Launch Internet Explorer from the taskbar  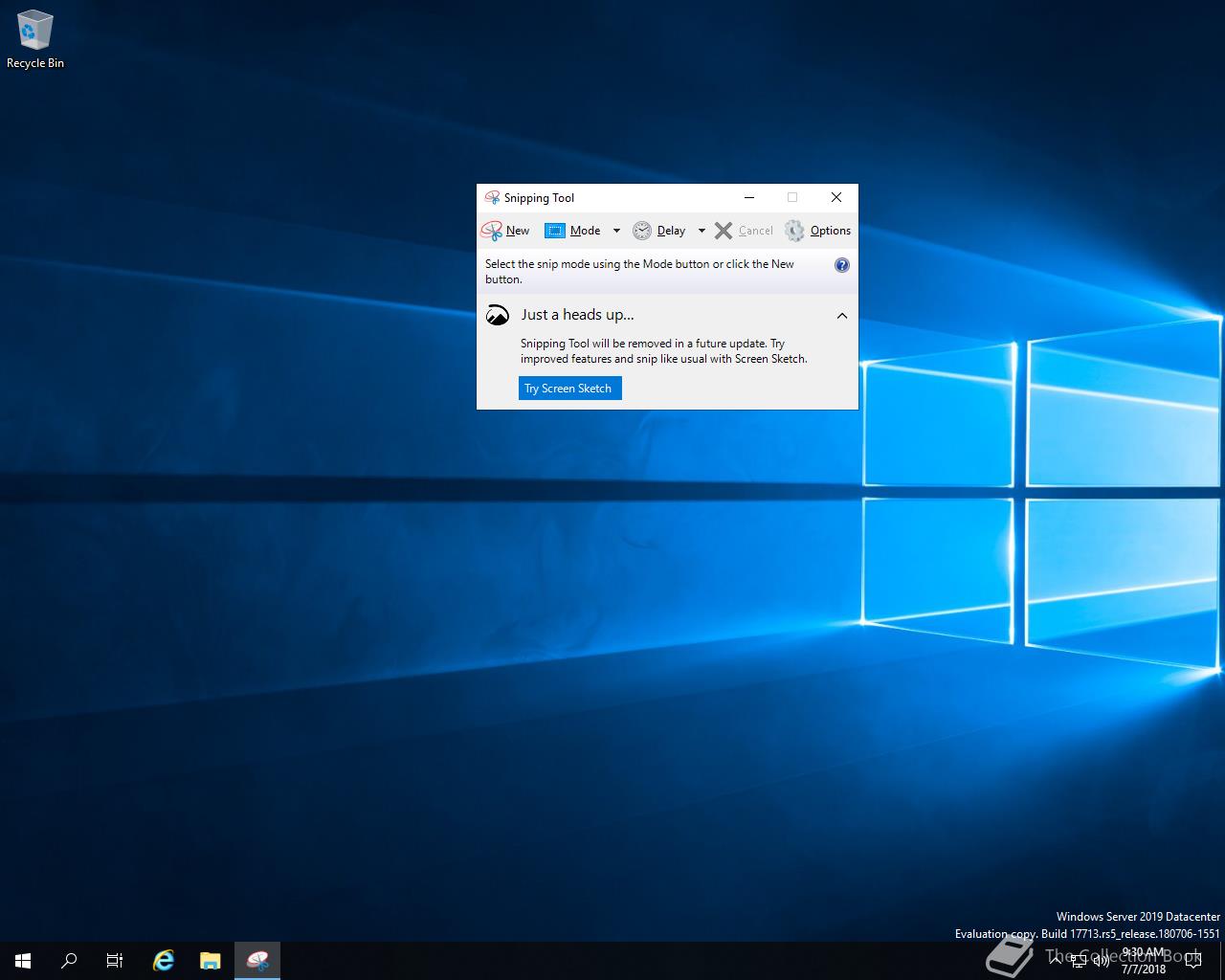tap(164, 961)
